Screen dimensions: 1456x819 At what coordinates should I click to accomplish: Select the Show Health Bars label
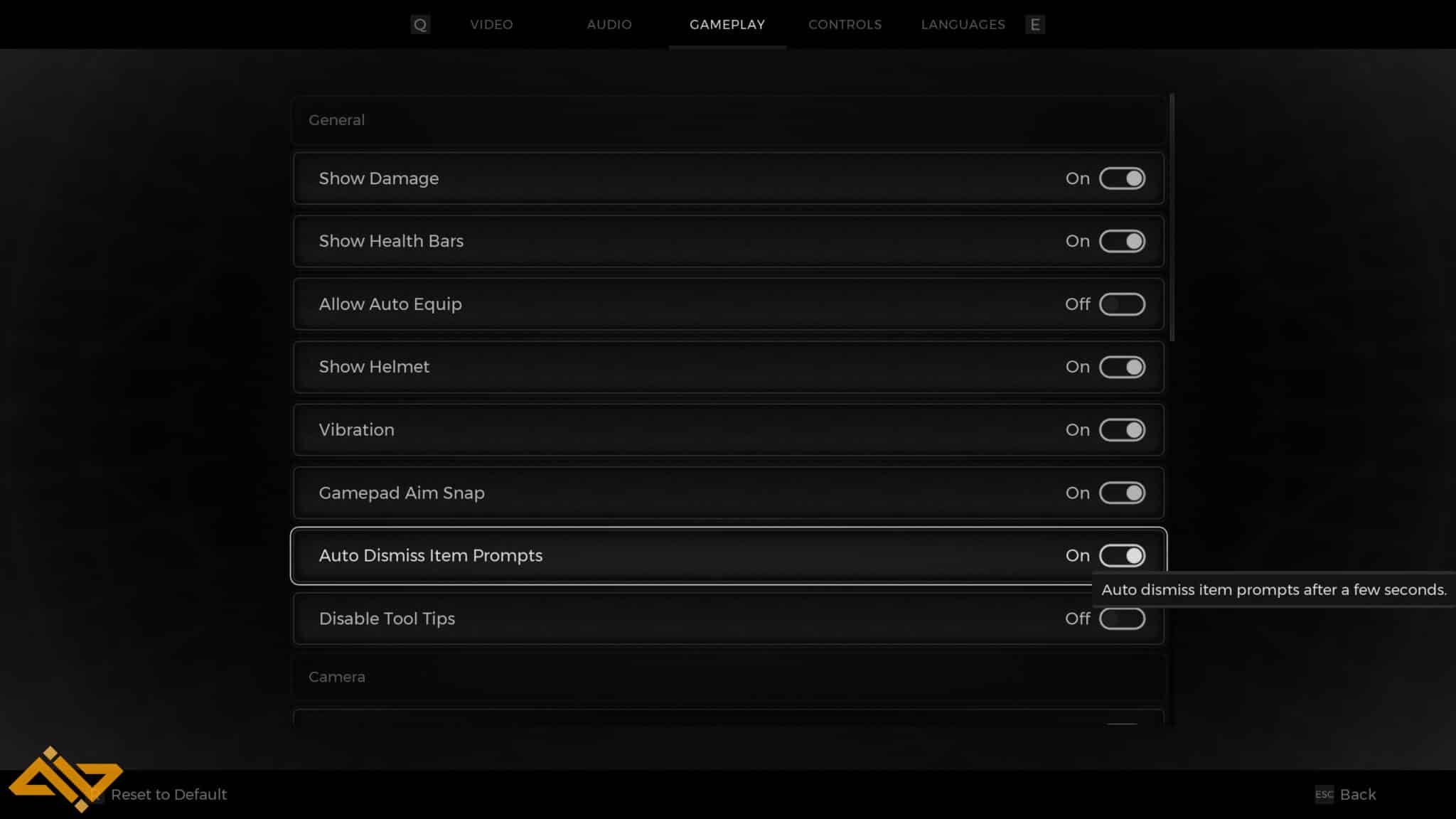click(391, 241)
